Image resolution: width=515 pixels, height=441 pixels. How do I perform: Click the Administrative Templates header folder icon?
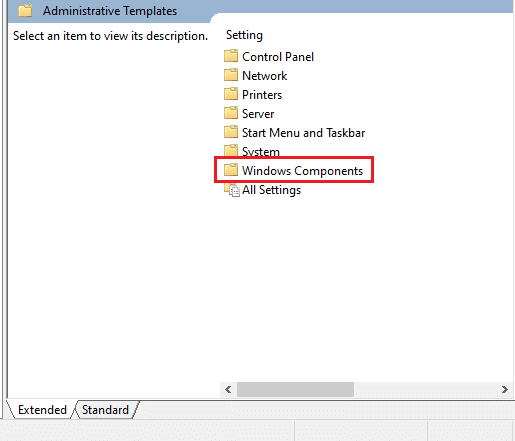point(25,11)
